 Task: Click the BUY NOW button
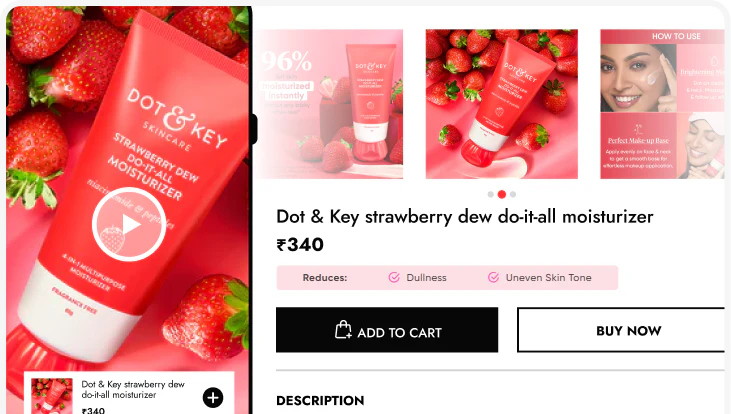coord(621,330)
